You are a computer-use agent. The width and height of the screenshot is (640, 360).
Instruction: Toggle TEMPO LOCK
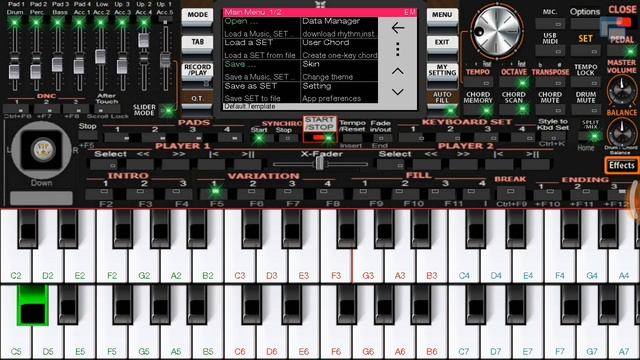[x=586, y=83]
